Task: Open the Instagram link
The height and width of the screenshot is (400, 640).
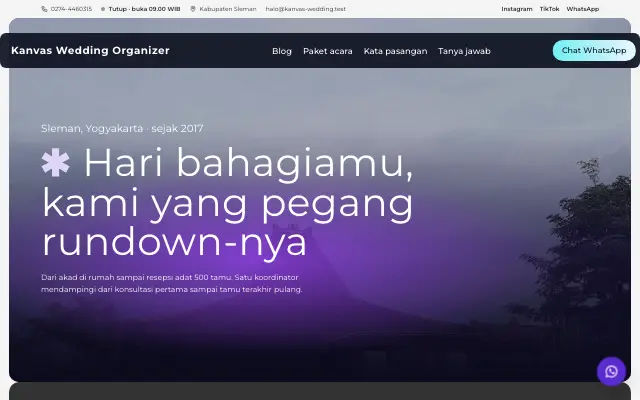Action: tap(517, 9)
